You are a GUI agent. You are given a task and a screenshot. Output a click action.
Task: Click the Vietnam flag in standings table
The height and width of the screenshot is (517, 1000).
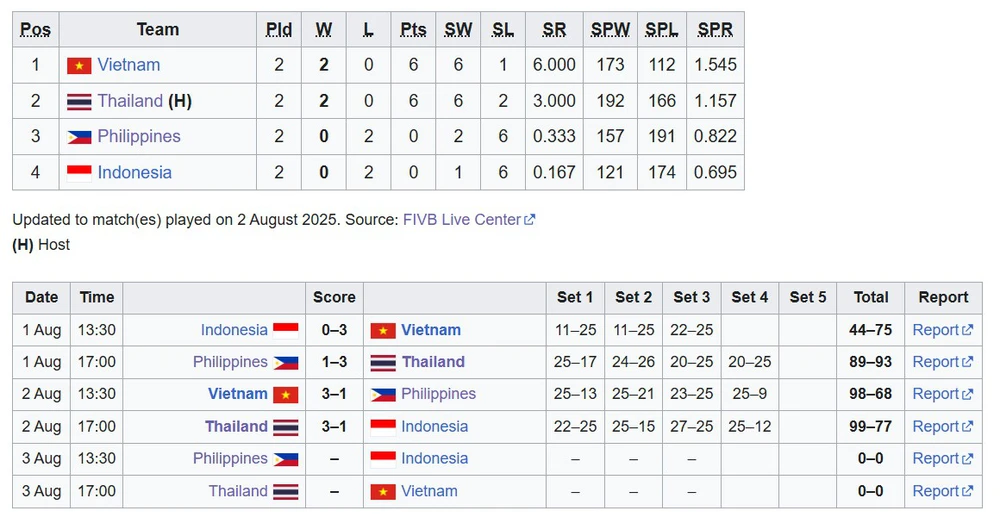[79, 65]
